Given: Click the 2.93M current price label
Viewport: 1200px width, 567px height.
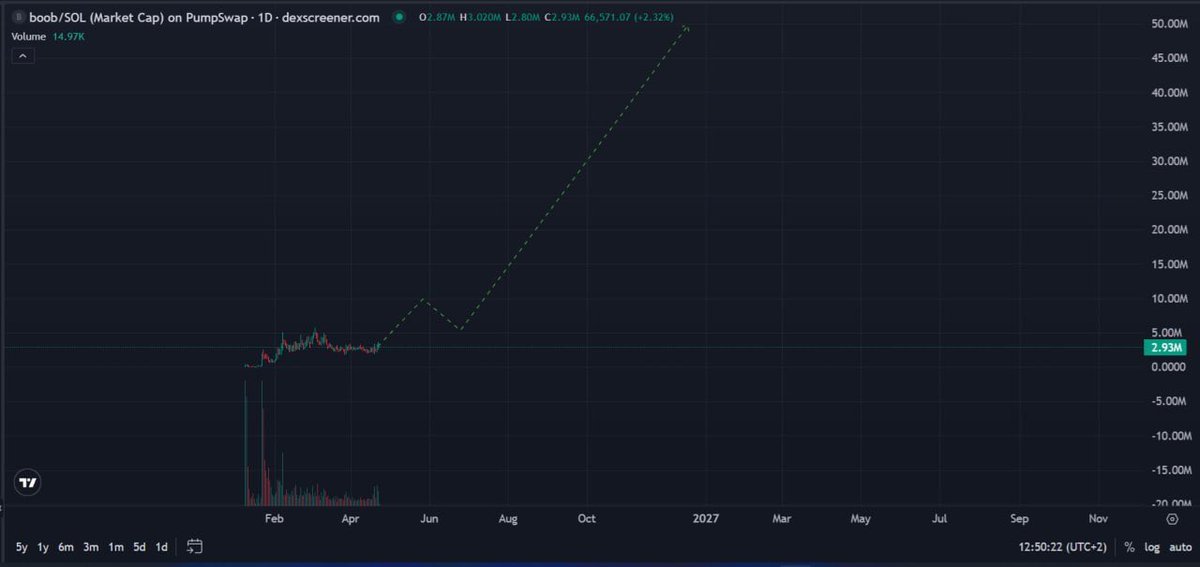Looking at the screenshot, I should point(1167,347).
